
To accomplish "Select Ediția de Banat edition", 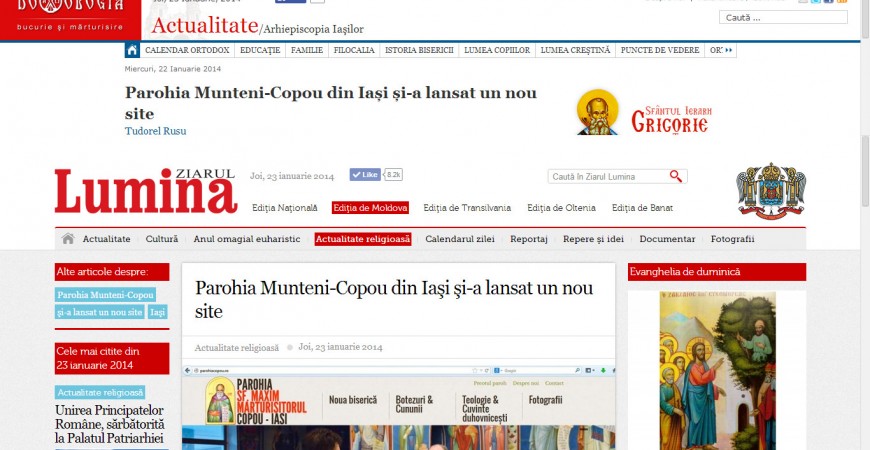I will 643,208.
